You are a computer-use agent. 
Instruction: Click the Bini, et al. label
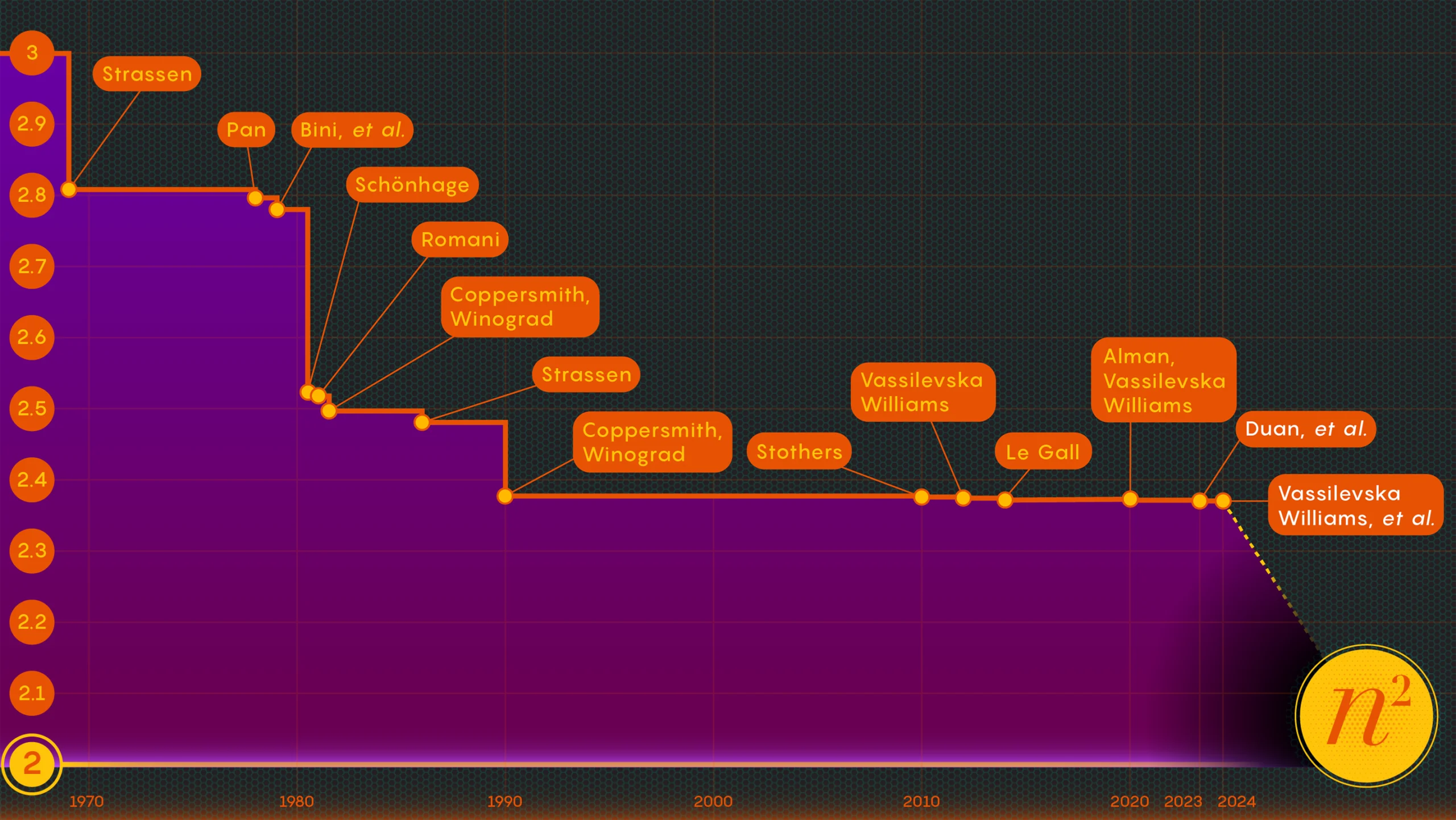point(352,130)
